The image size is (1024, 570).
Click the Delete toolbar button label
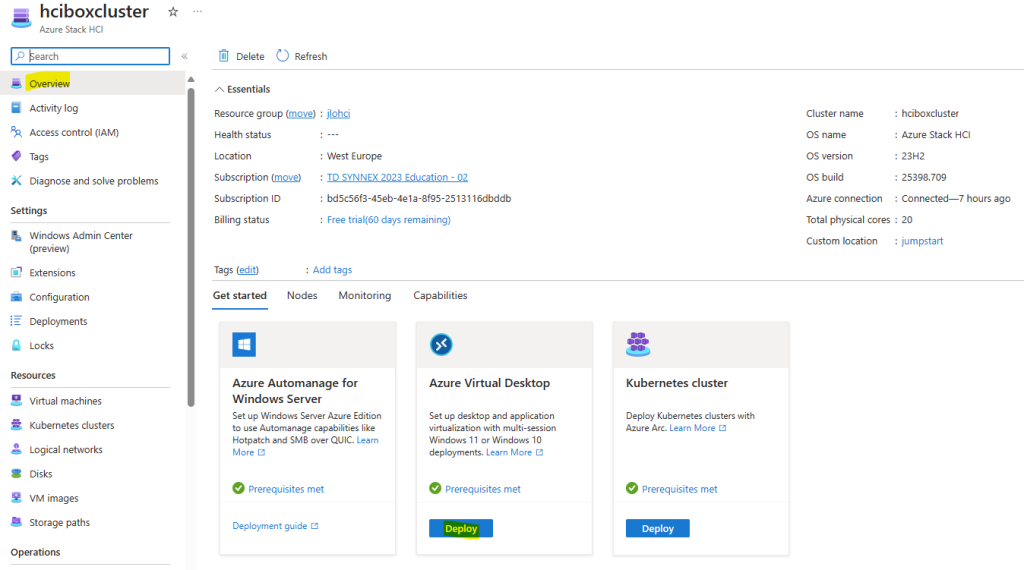click(250, 56)
